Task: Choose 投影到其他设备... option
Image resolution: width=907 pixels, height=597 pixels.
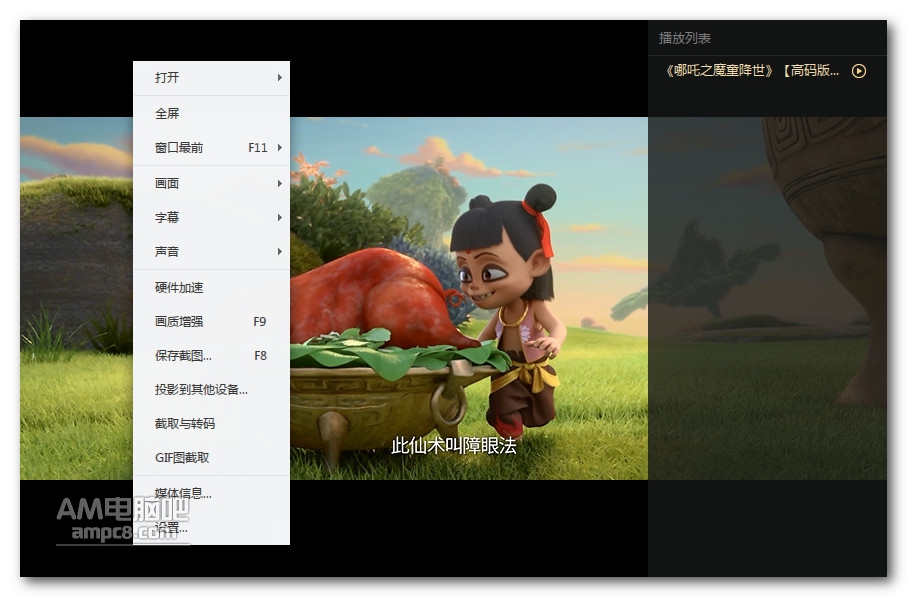Action: (x=211, y=390)
